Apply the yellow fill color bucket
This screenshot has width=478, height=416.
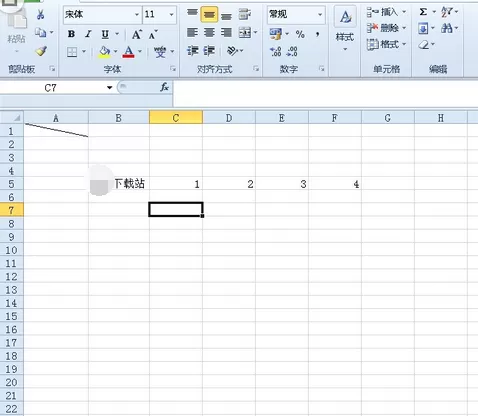(x=105, y=52)
